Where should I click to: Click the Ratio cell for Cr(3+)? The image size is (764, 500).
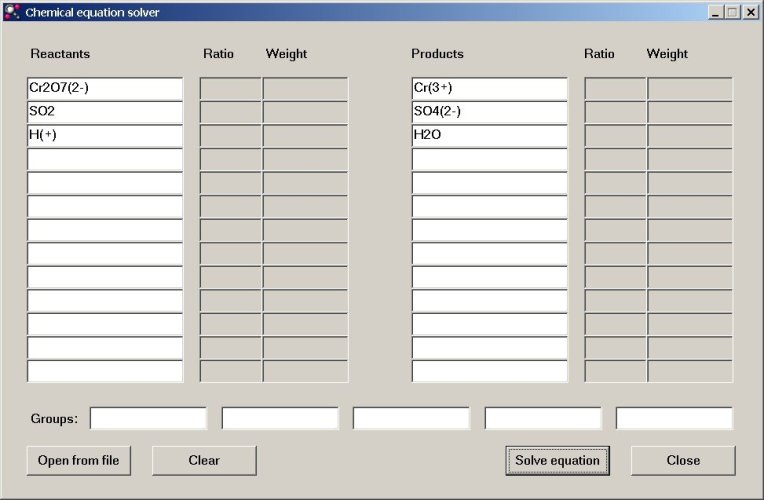click(615, 89)
